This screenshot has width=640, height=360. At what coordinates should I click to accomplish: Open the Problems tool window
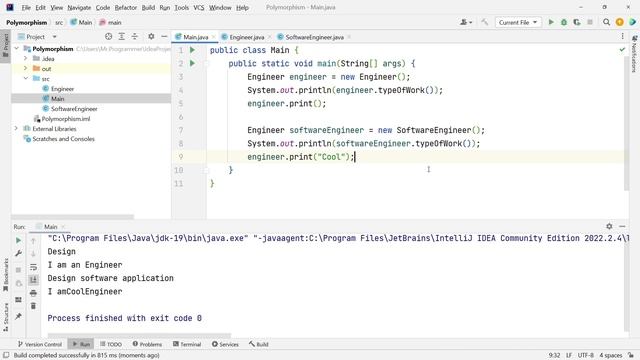(147, 344)
